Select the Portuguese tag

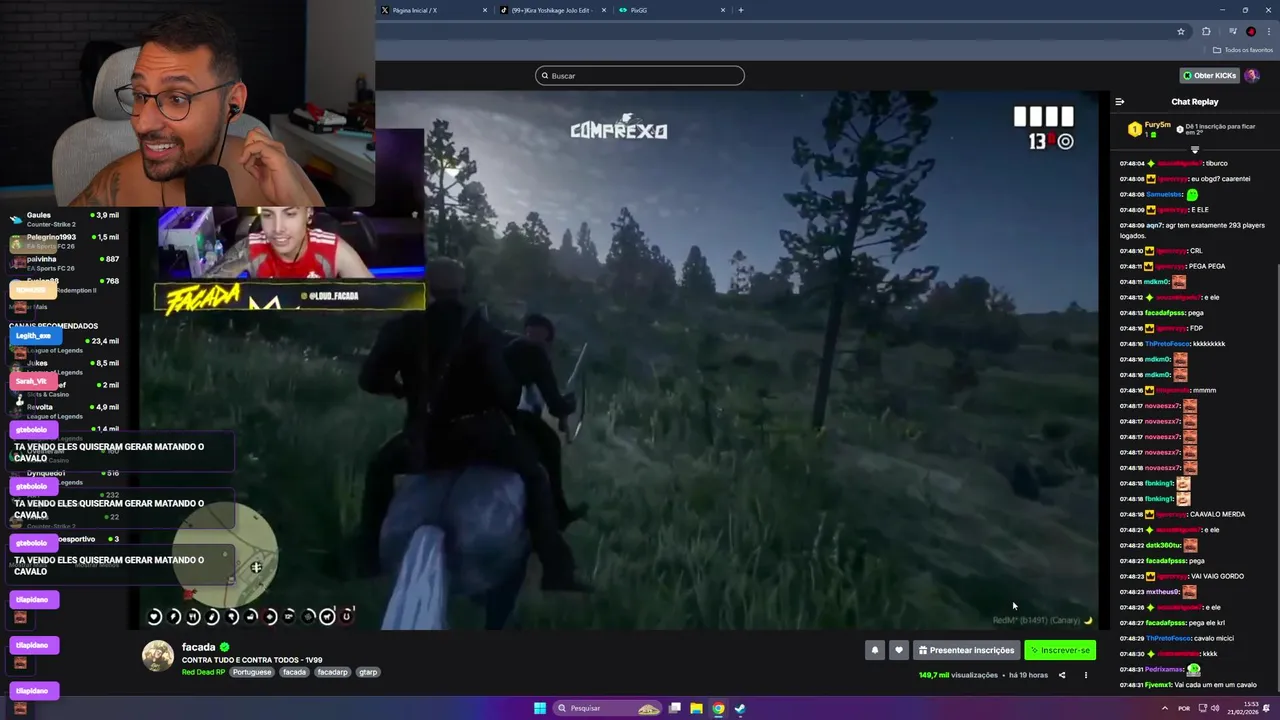click(x=252, y=672)
